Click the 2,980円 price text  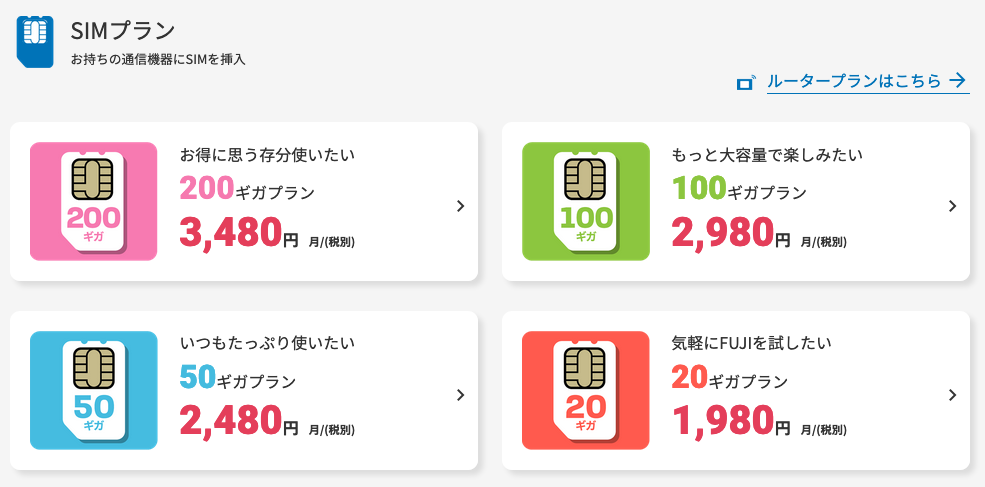(x=731, y=233)
